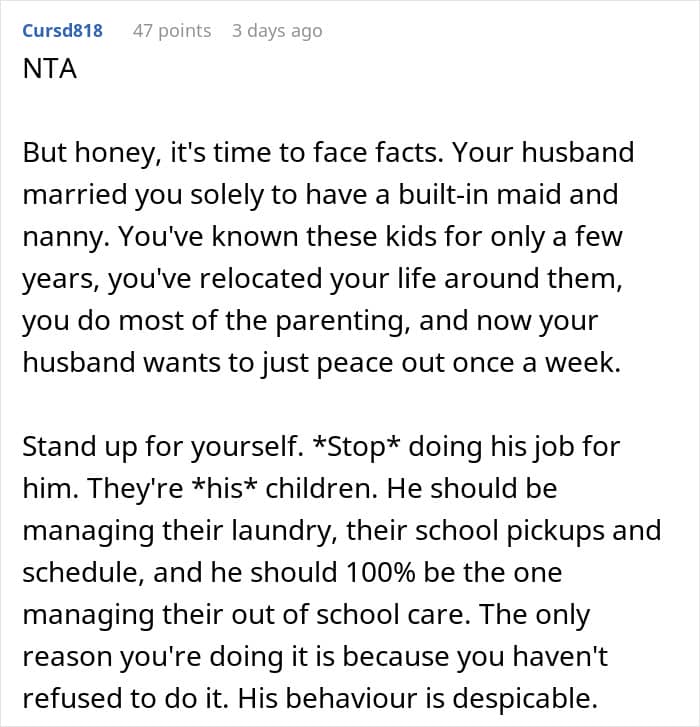Click the emphasized word *his*
Viewport: 700px width, 727px height.
coord(224,489)
